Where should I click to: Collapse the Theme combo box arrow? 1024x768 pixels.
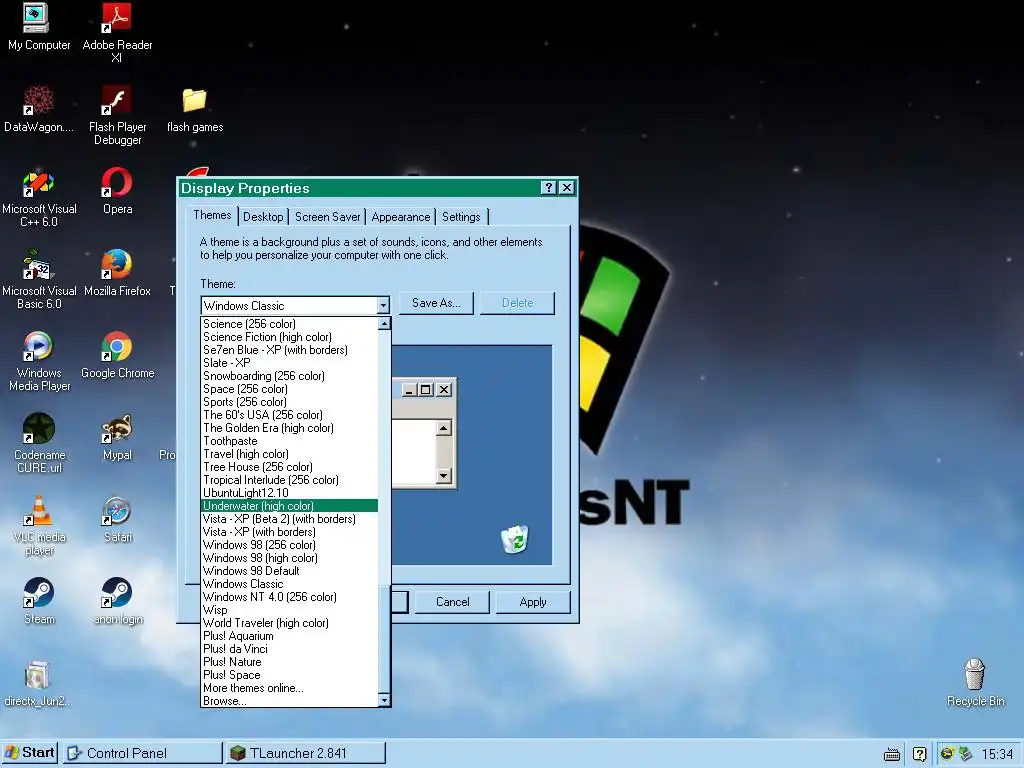pyautogui.click(x=383, y=306)
